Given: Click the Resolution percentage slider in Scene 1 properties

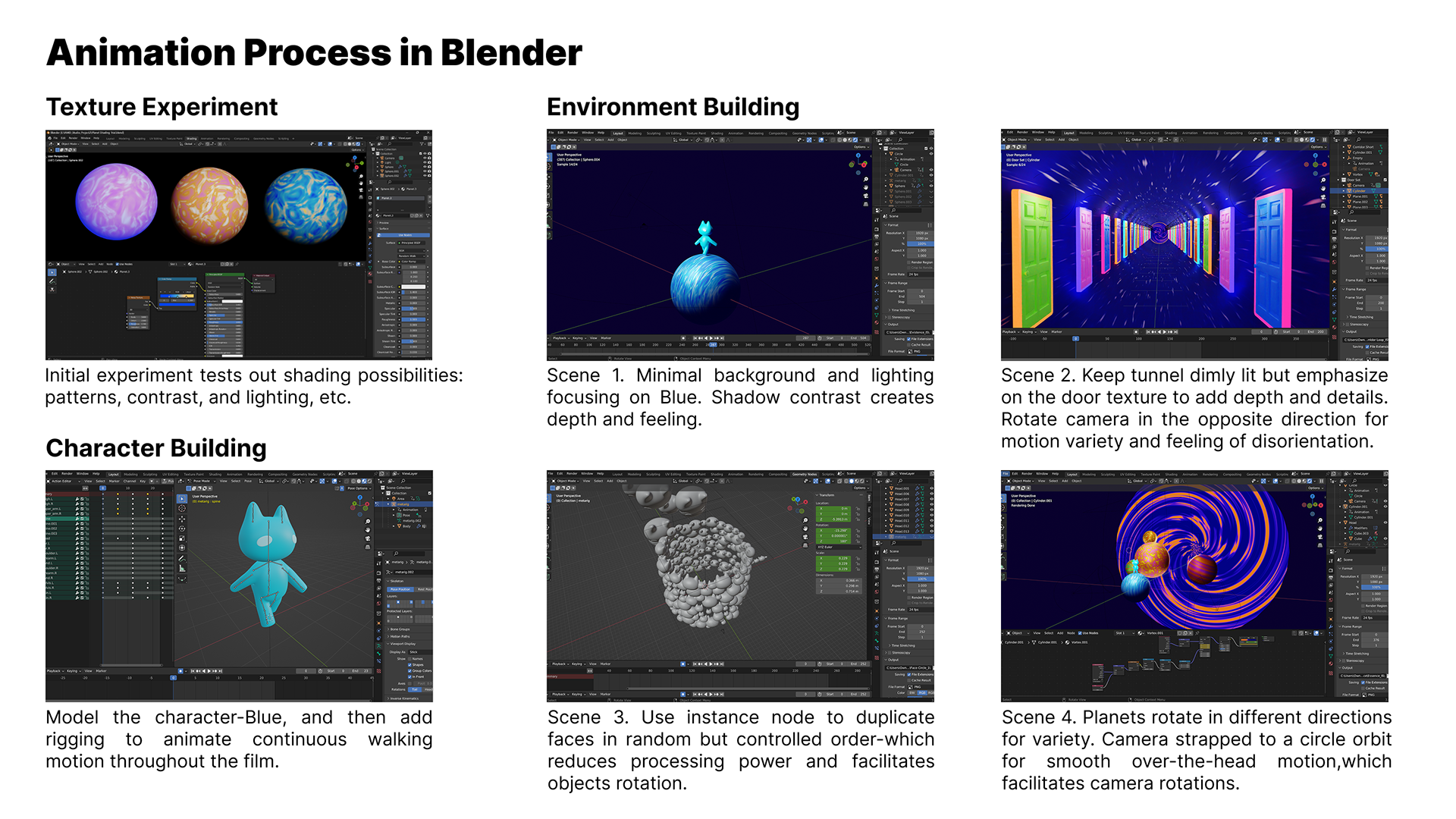Looking at the screenshot, I should click(921, 244).
